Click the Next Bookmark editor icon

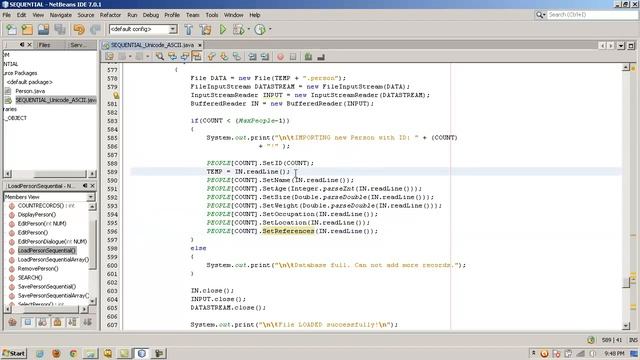(224, 57)
